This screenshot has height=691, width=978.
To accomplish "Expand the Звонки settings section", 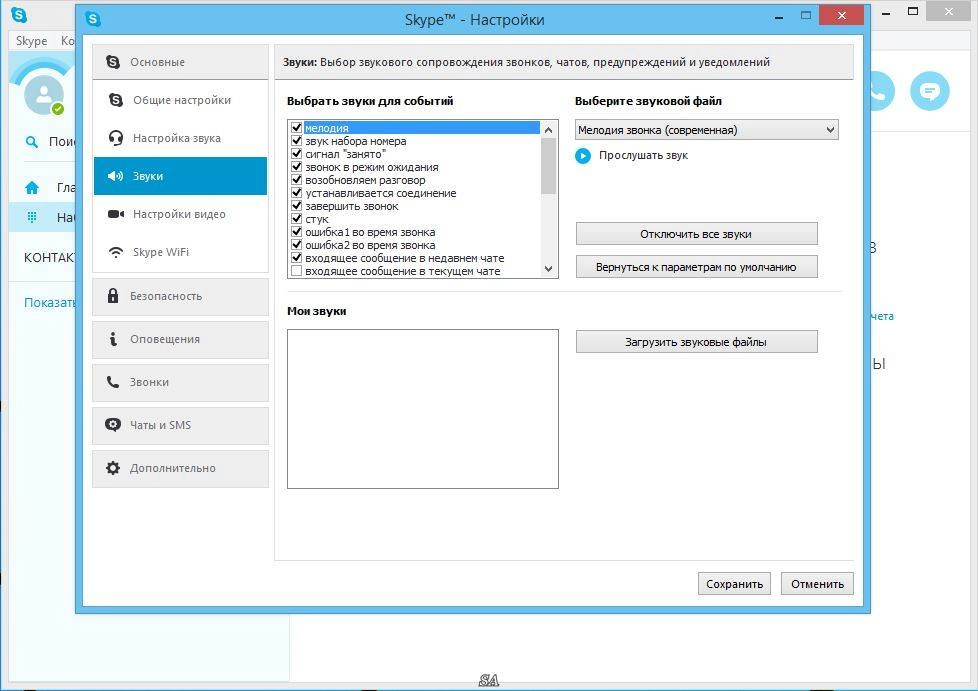I will pyautogui.click(x=180, y=382).
